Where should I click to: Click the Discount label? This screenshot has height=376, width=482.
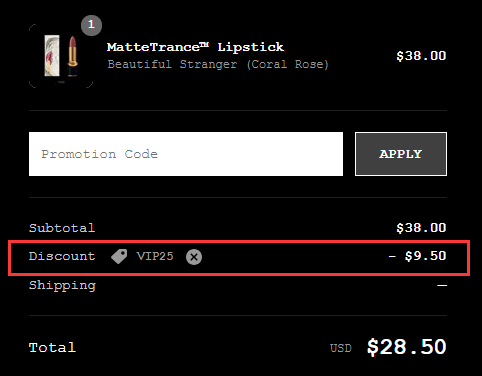(x=62, y=256)
